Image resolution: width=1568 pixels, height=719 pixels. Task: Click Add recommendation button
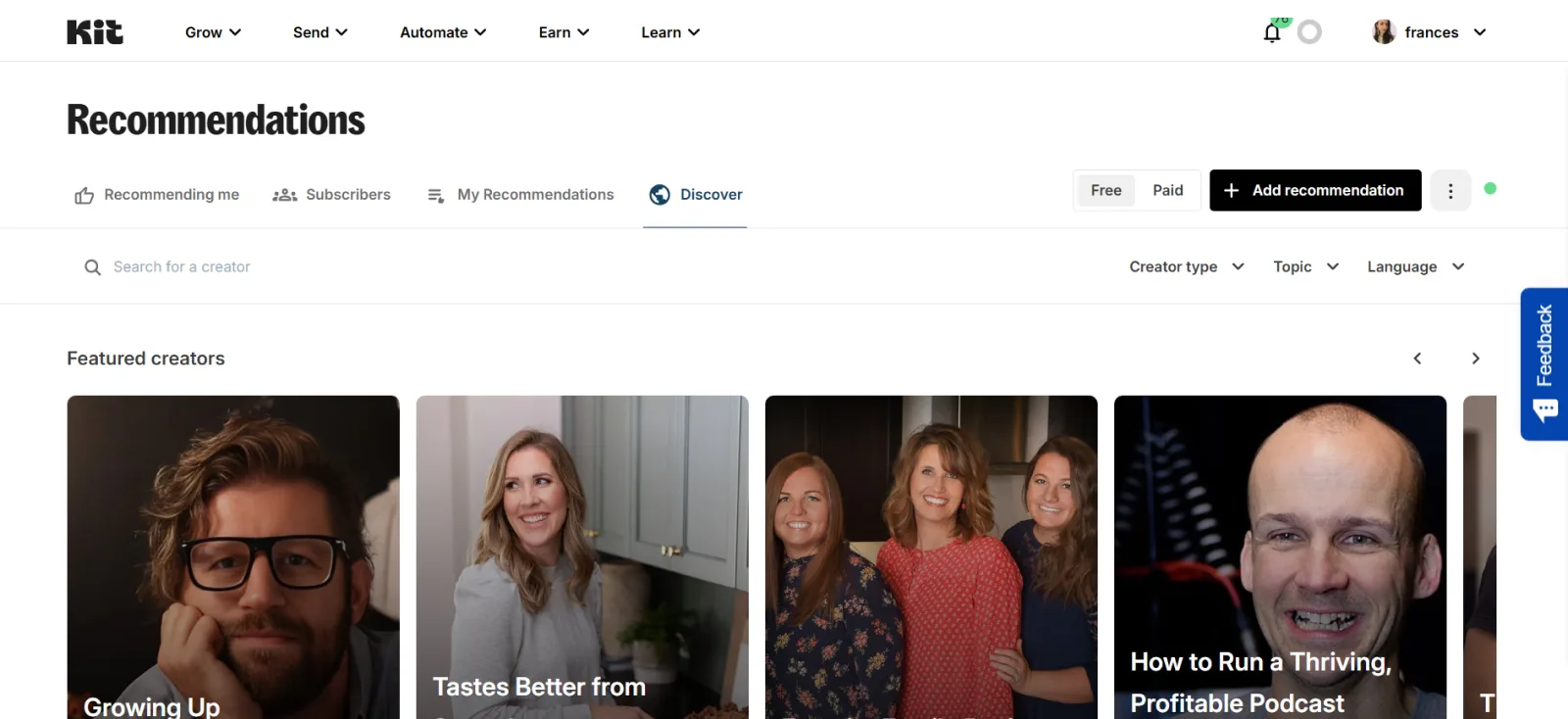(1314, 190)
